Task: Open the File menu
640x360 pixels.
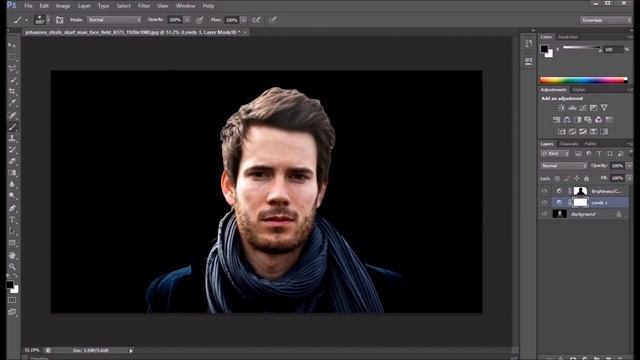Action: point(28,6)
